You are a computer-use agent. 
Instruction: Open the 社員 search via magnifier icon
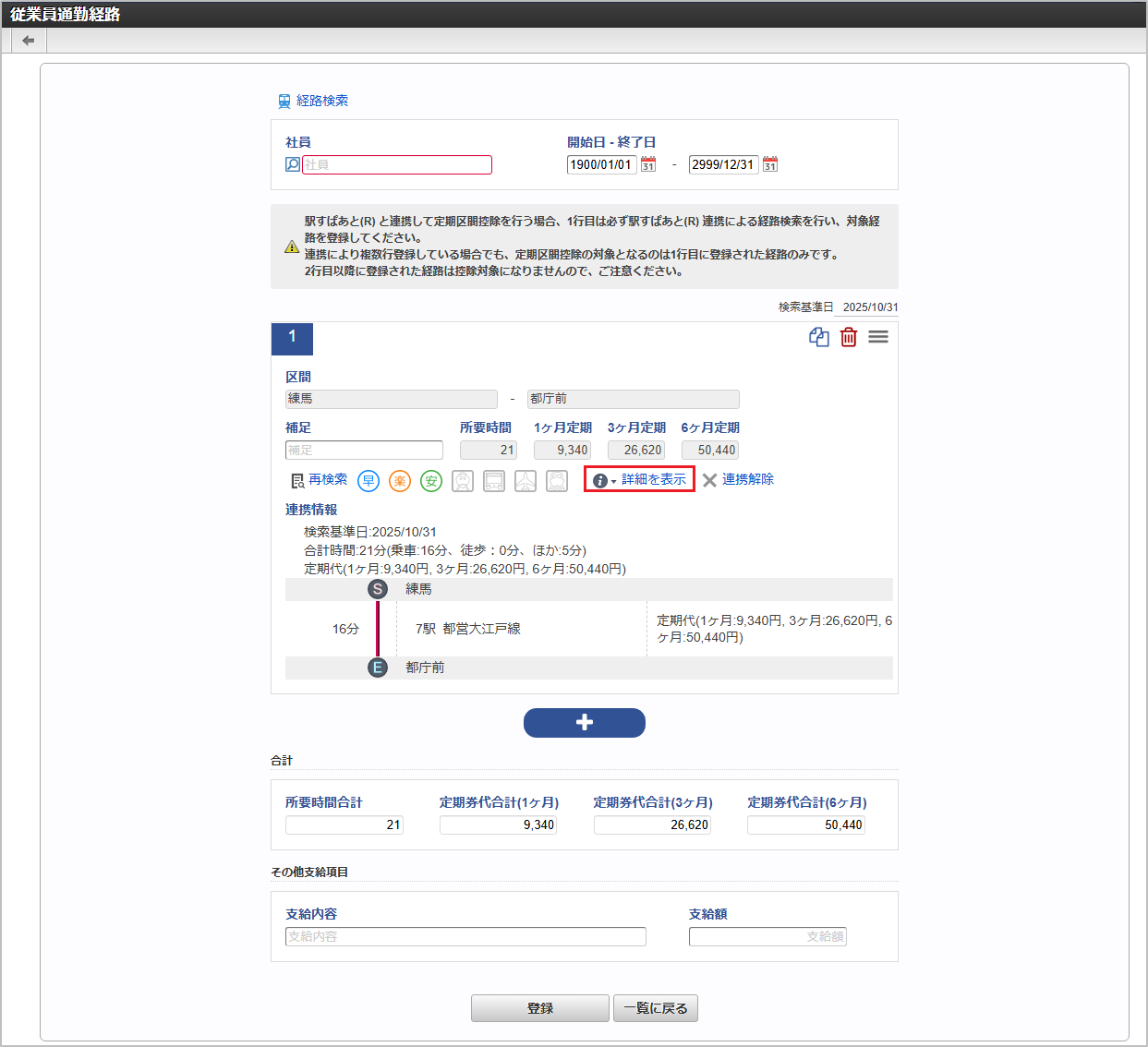290,164
